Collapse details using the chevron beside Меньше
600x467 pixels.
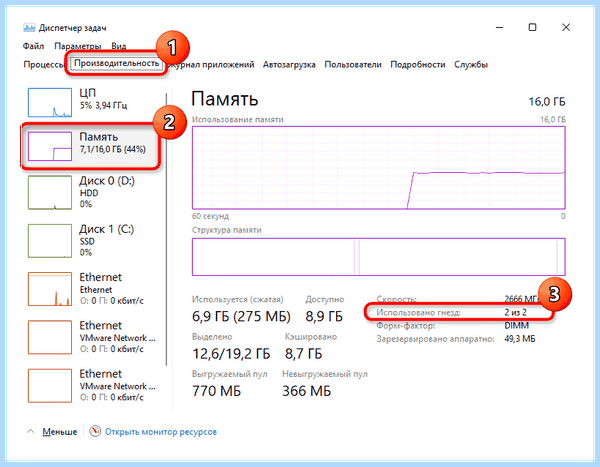tap(30, 431)
